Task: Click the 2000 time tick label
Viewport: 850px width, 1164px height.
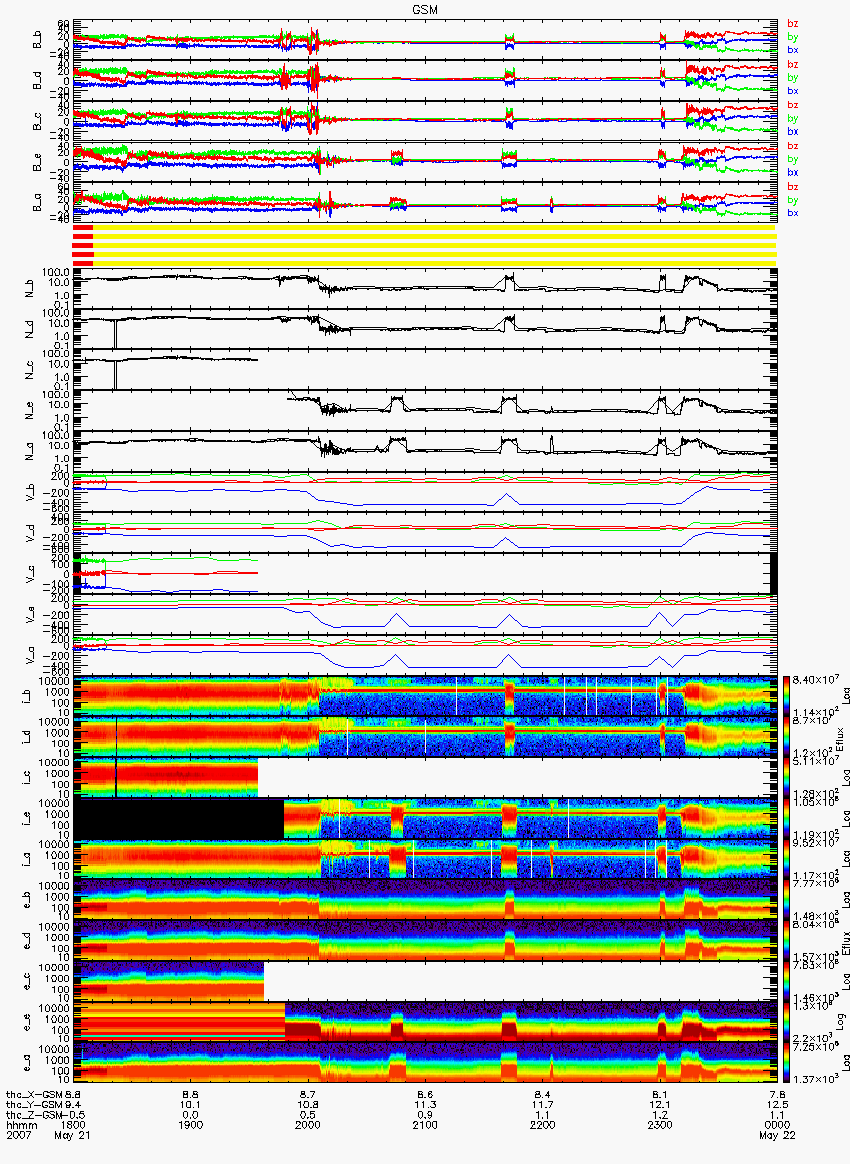Action: [307, 1125]
